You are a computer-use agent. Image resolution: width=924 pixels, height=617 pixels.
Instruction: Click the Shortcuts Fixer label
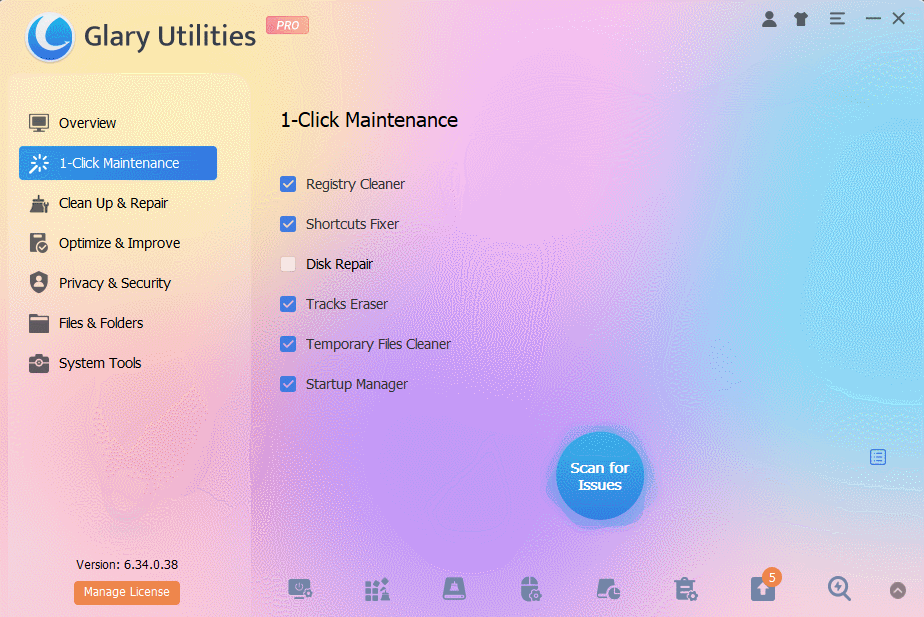(352, 224)
